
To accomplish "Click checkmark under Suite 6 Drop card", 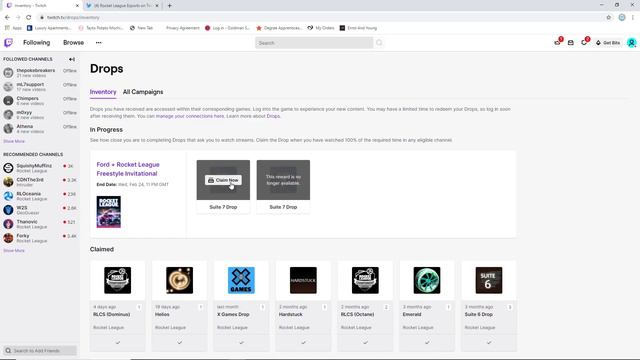I will [x=489, y=342].
